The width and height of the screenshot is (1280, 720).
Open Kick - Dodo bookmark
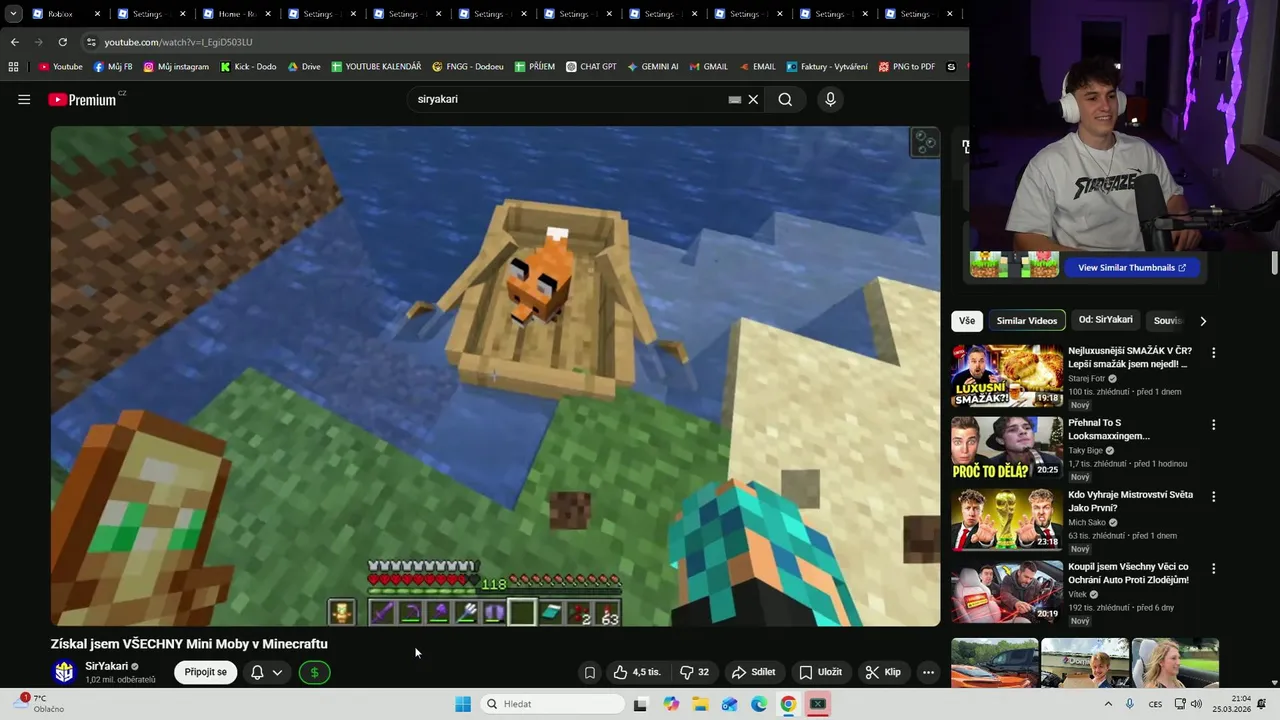[248, 67]
